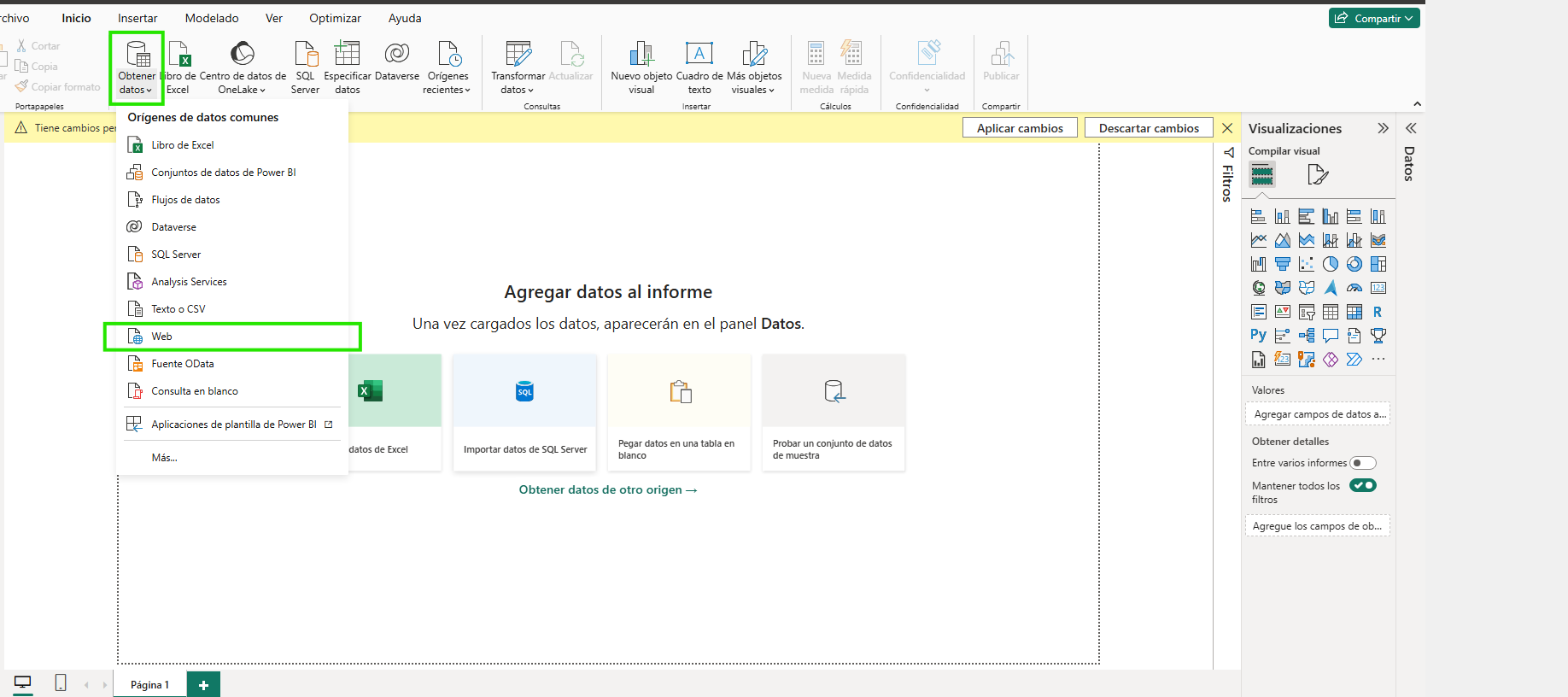Open the Modelado ribbon tab
Image resolution: width=1568 pixels, height=697 pixels.
[212, 18]
